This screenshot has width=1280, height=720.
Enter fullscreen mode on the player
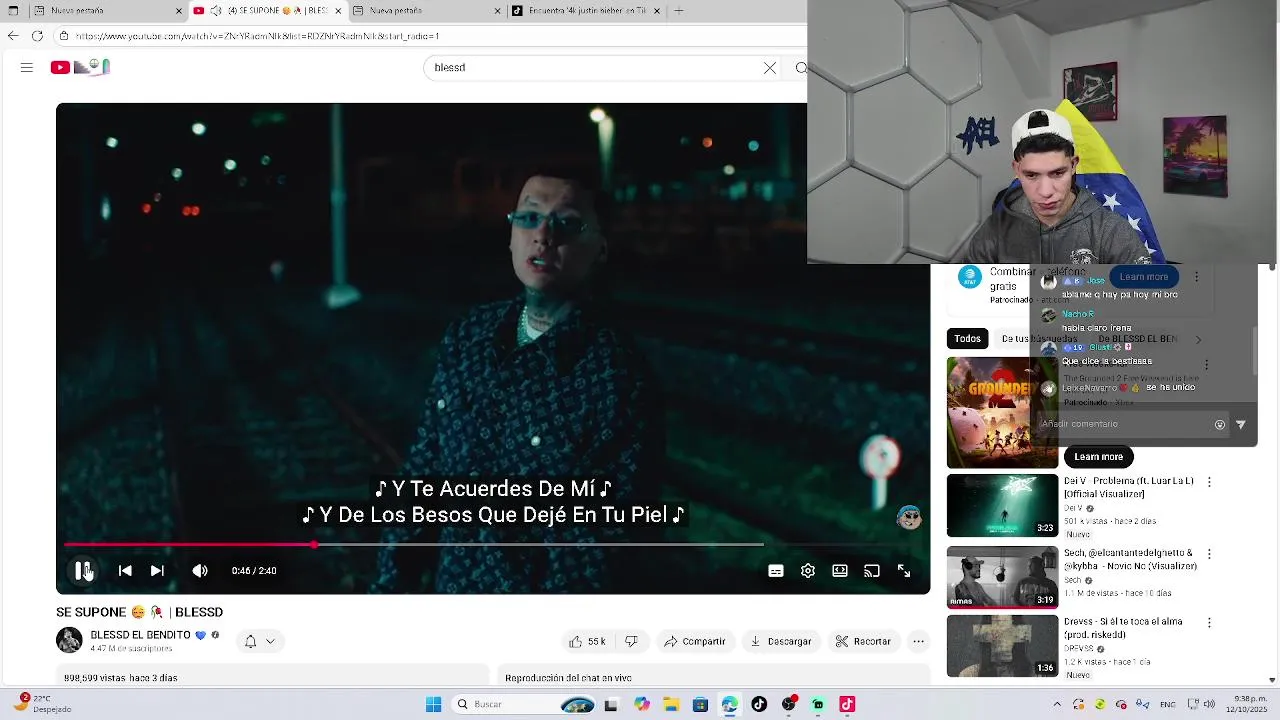point(904,571)
